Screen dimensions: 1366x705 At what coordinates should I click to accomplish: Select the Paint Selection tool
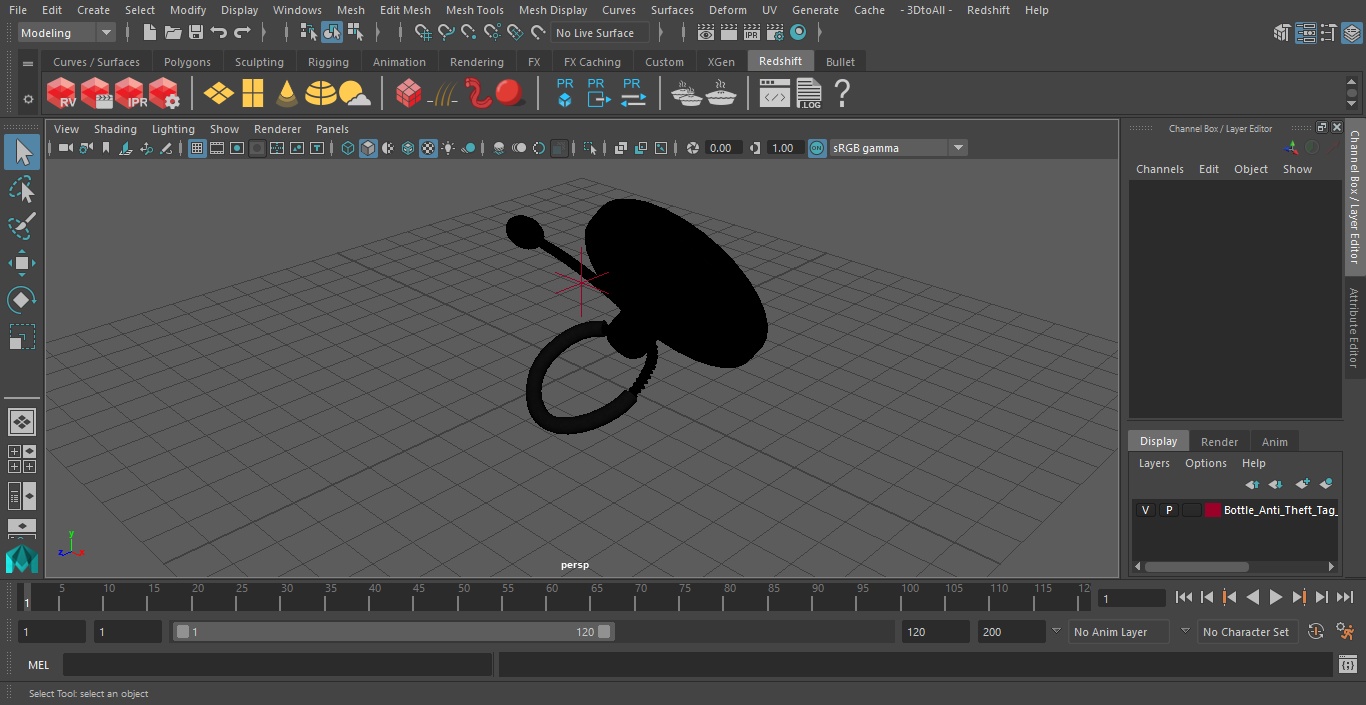22,226
